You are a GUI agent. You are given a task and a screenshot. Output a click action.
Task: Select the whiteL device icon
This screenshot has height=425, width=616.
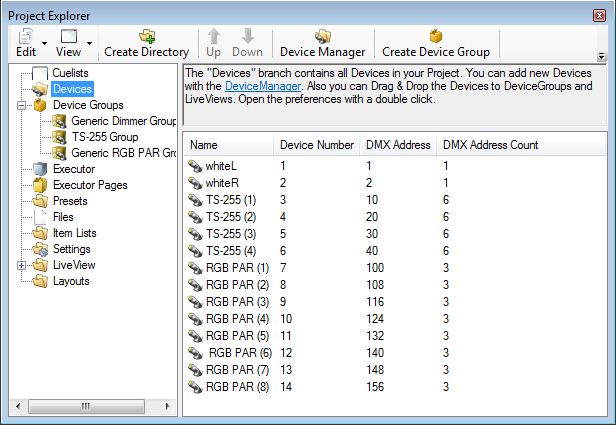[x=195, y=166]
